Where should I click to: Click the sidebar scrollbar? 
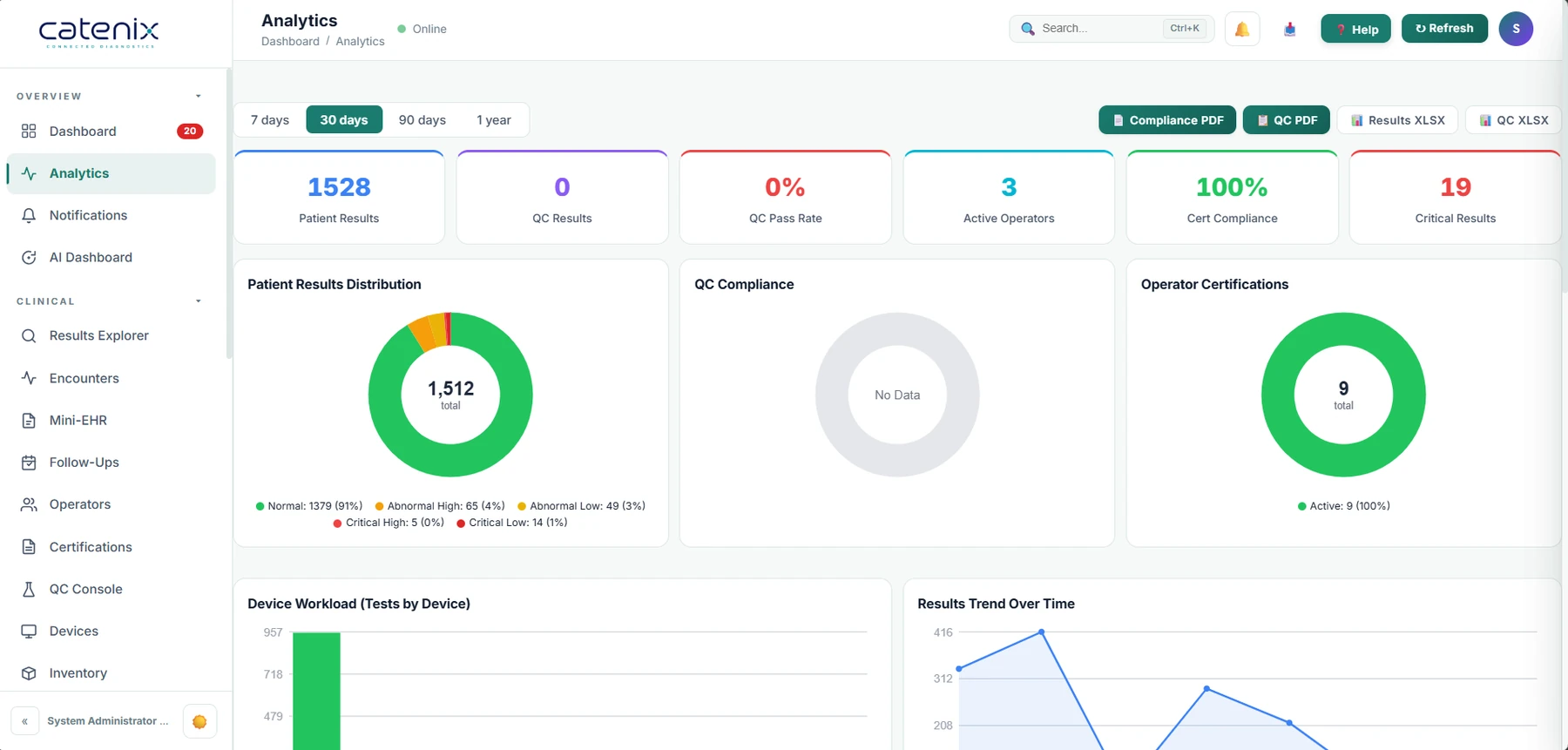point(228,213)
